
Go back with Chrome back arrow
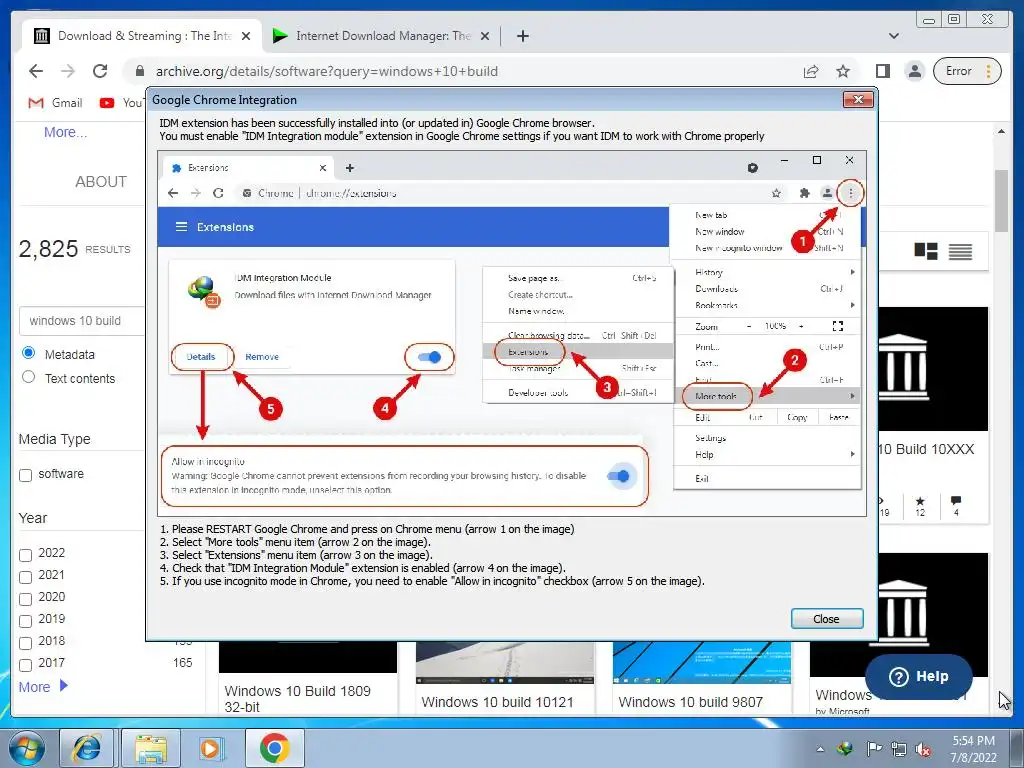pyautogui.click(x=36, y=71)
